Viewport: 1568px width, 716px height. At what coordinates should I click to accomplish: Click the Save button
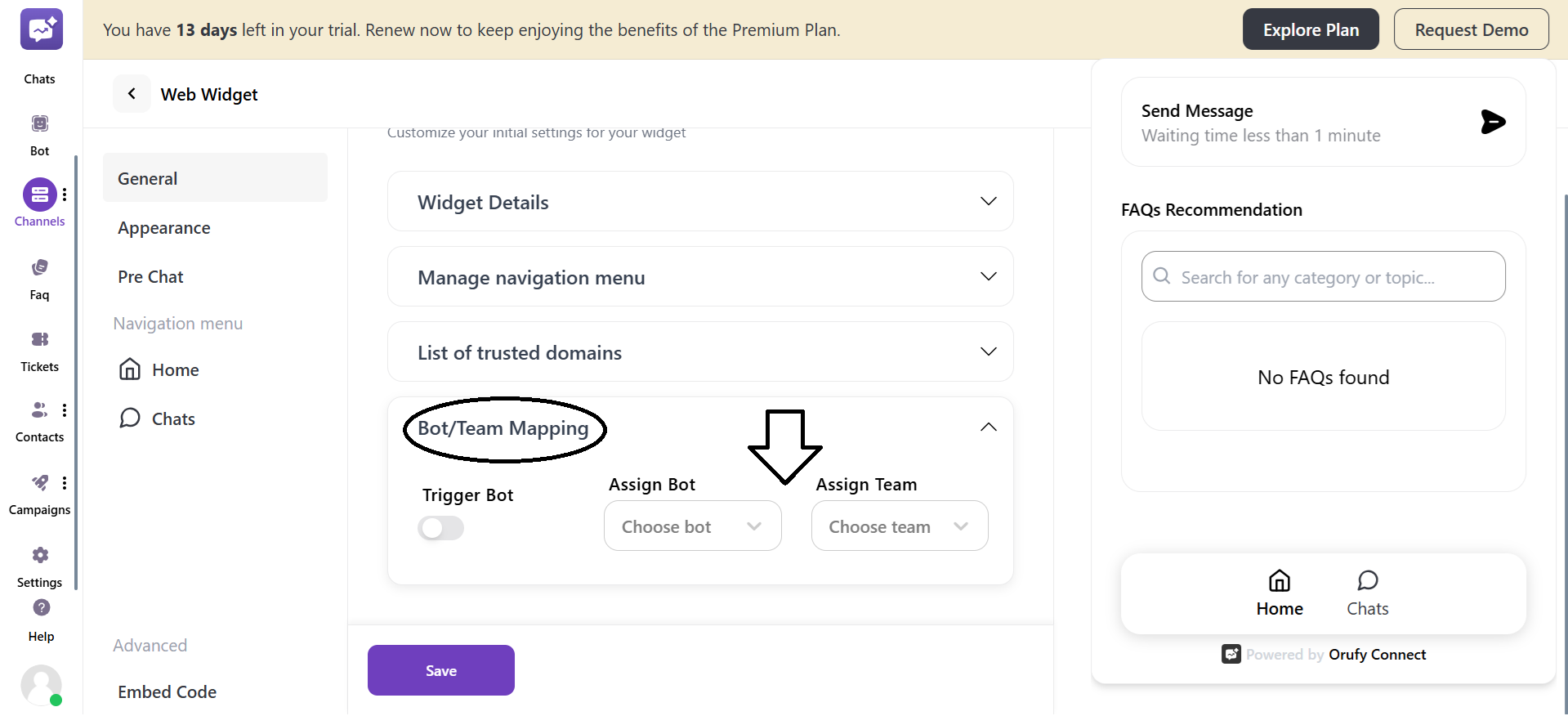440,670
